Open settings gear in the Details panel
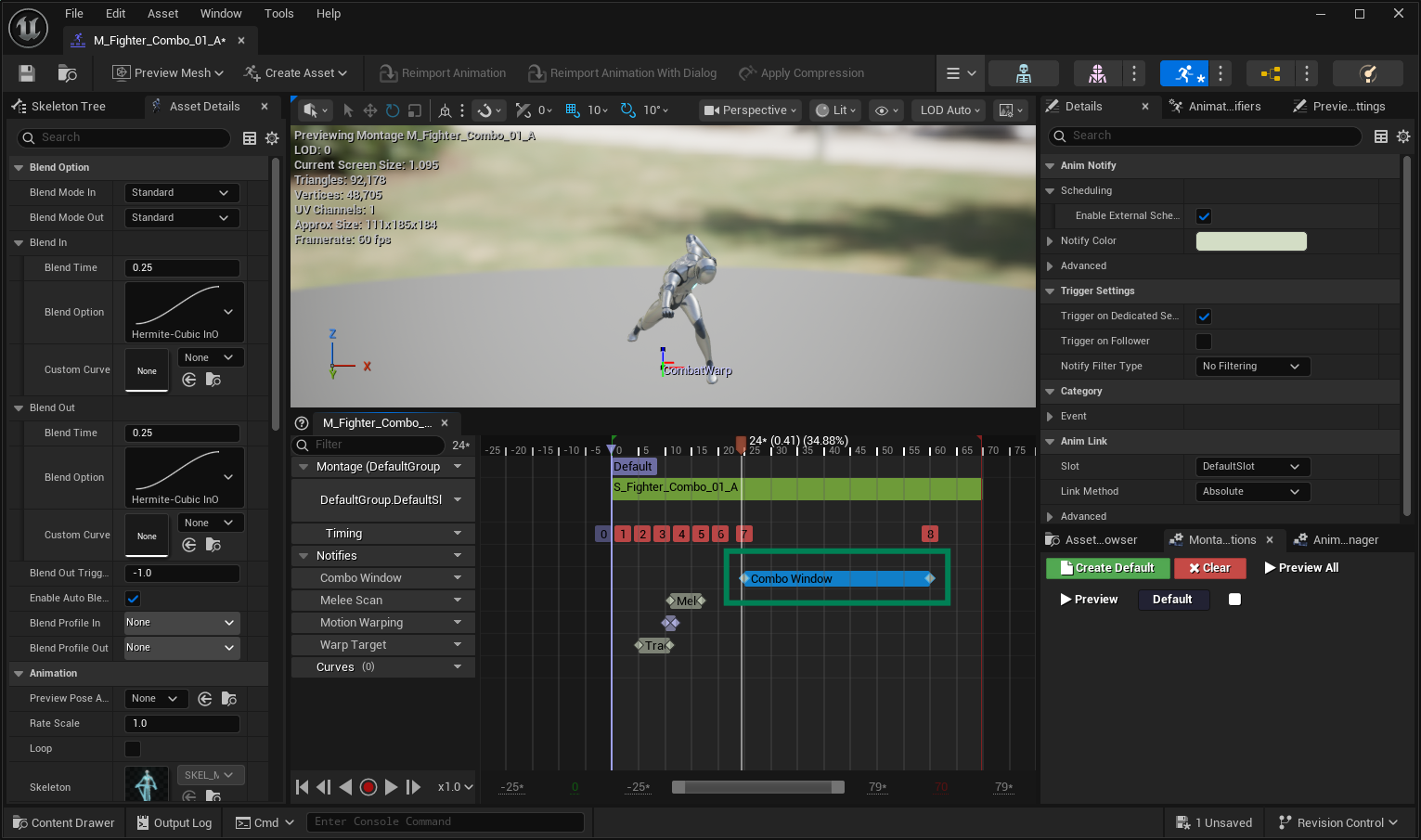 click(1403, 136)
